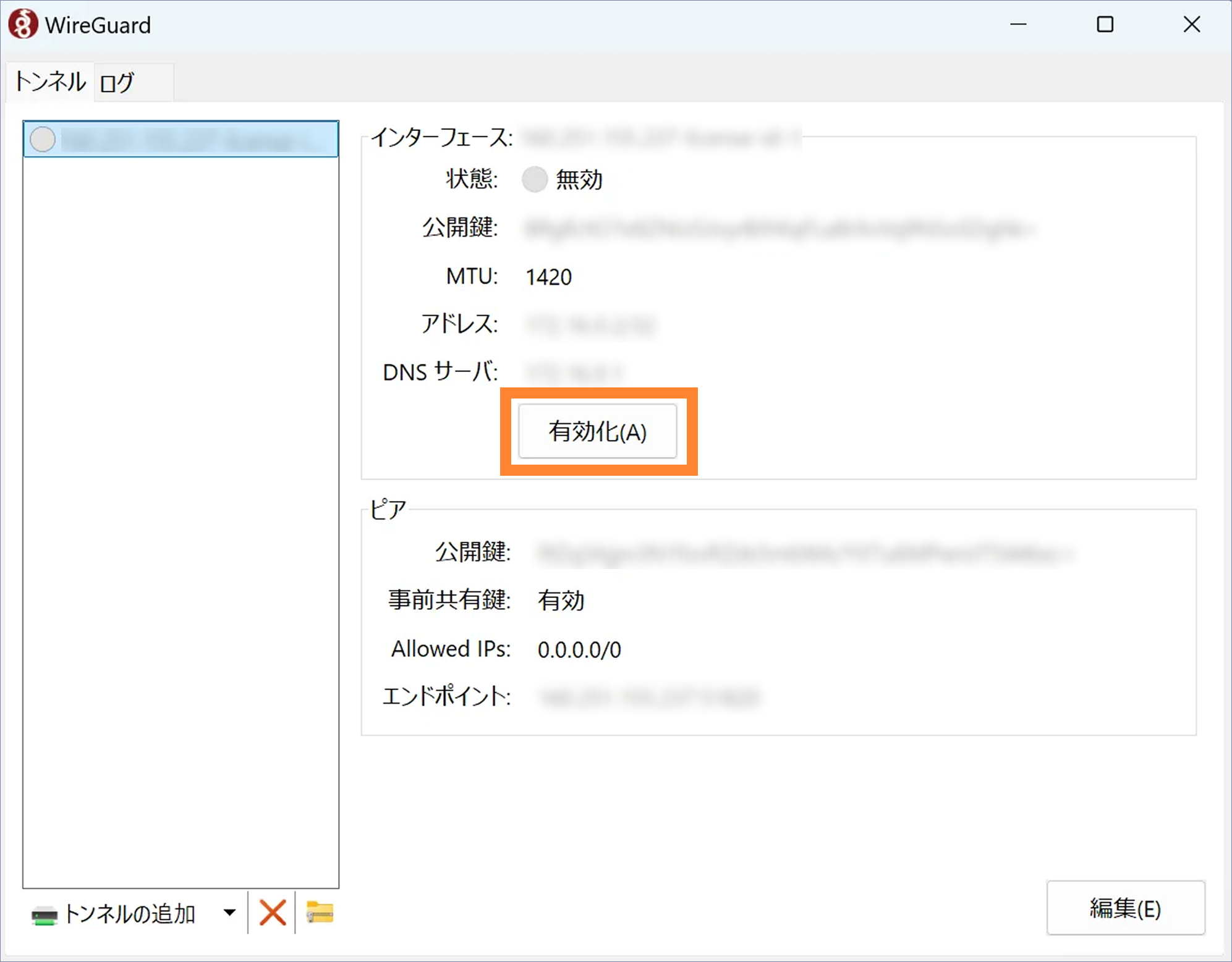
Task: Click the grey status indicator beside 無効
Action: [535, 179]
